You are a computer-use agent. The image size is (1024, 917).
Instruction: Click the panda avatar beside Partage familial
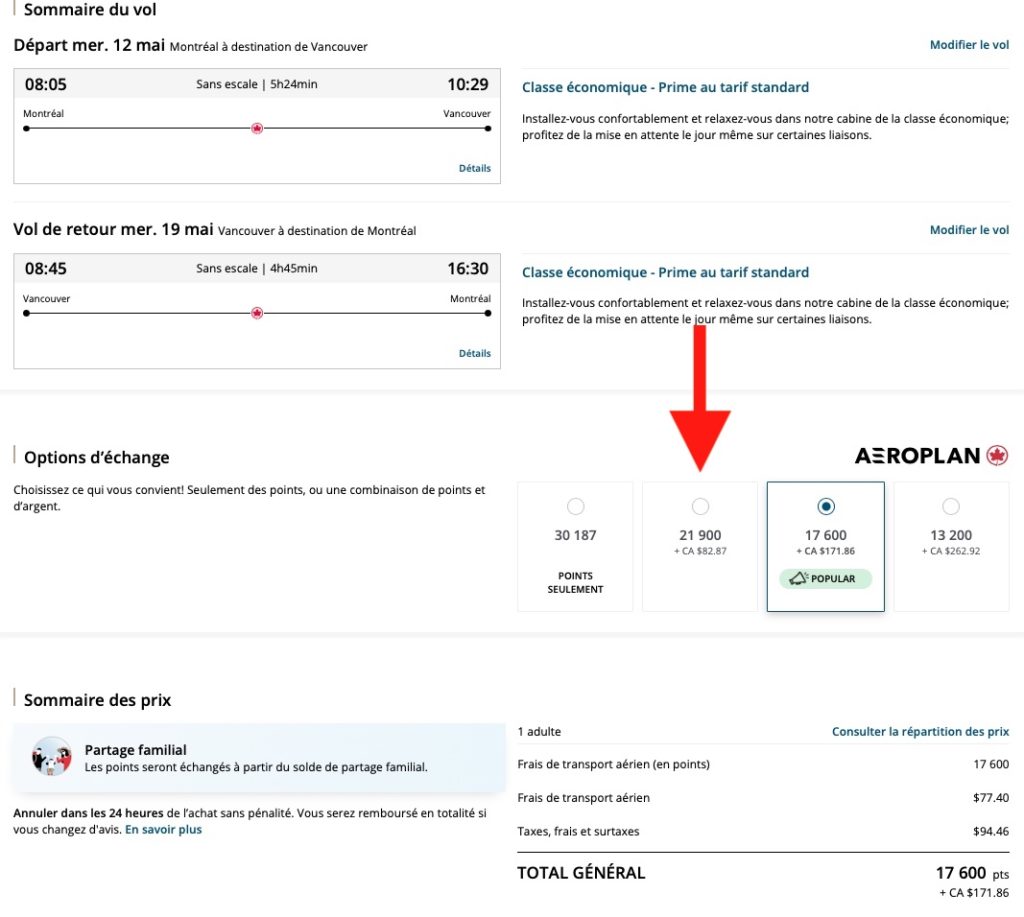(51, 757)
